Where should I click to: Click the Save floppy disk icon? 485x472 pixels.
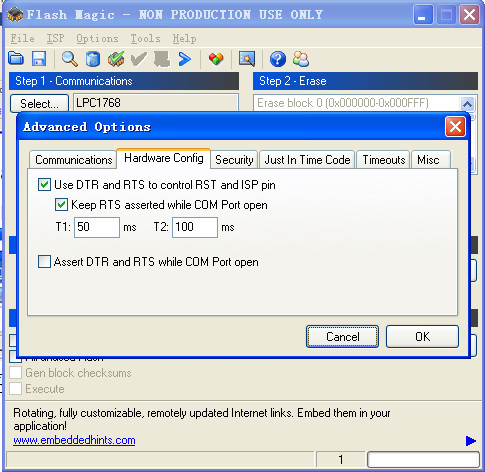39,59
